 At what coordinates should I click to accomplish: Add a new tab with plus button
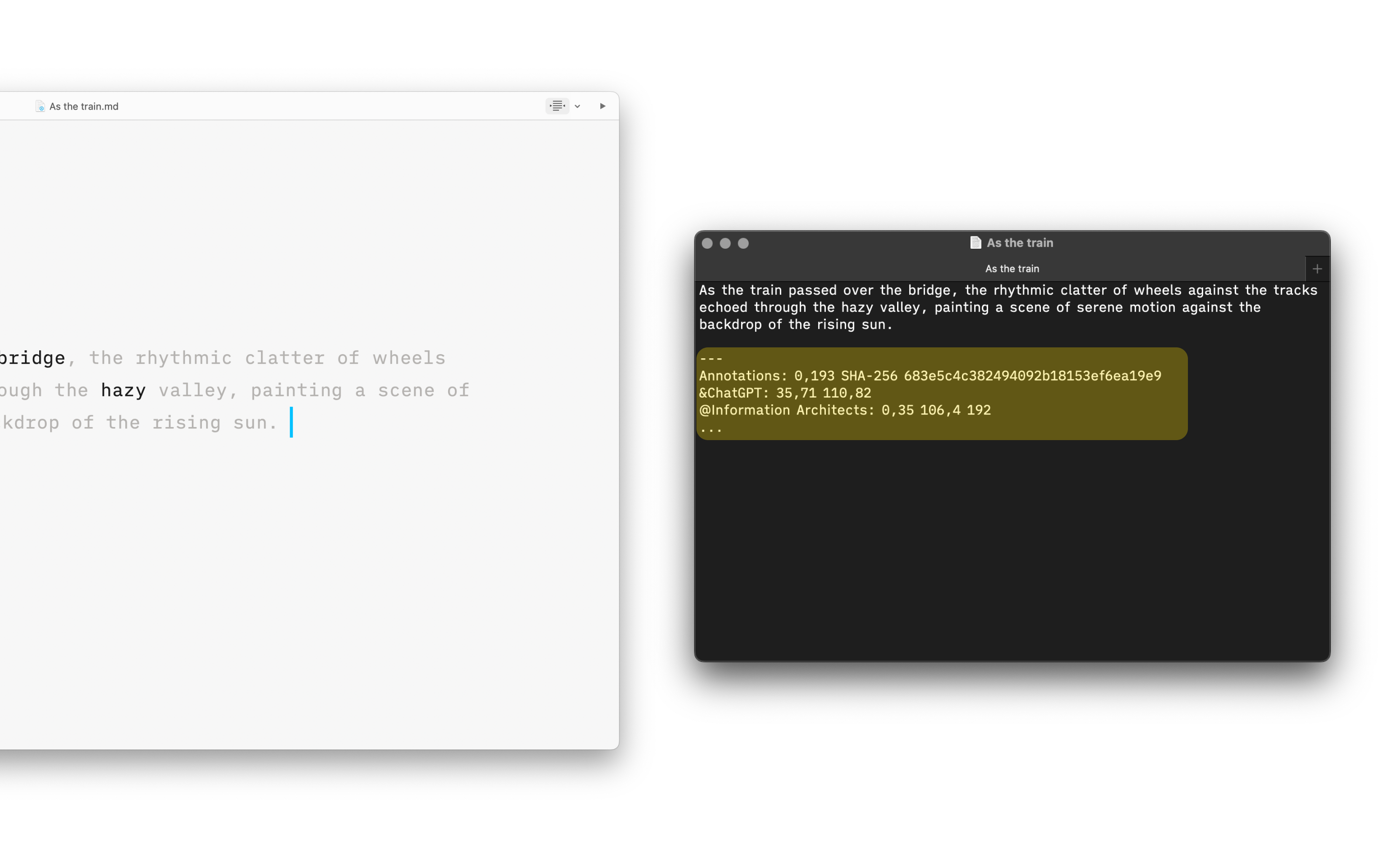(x=1317, y=269)
